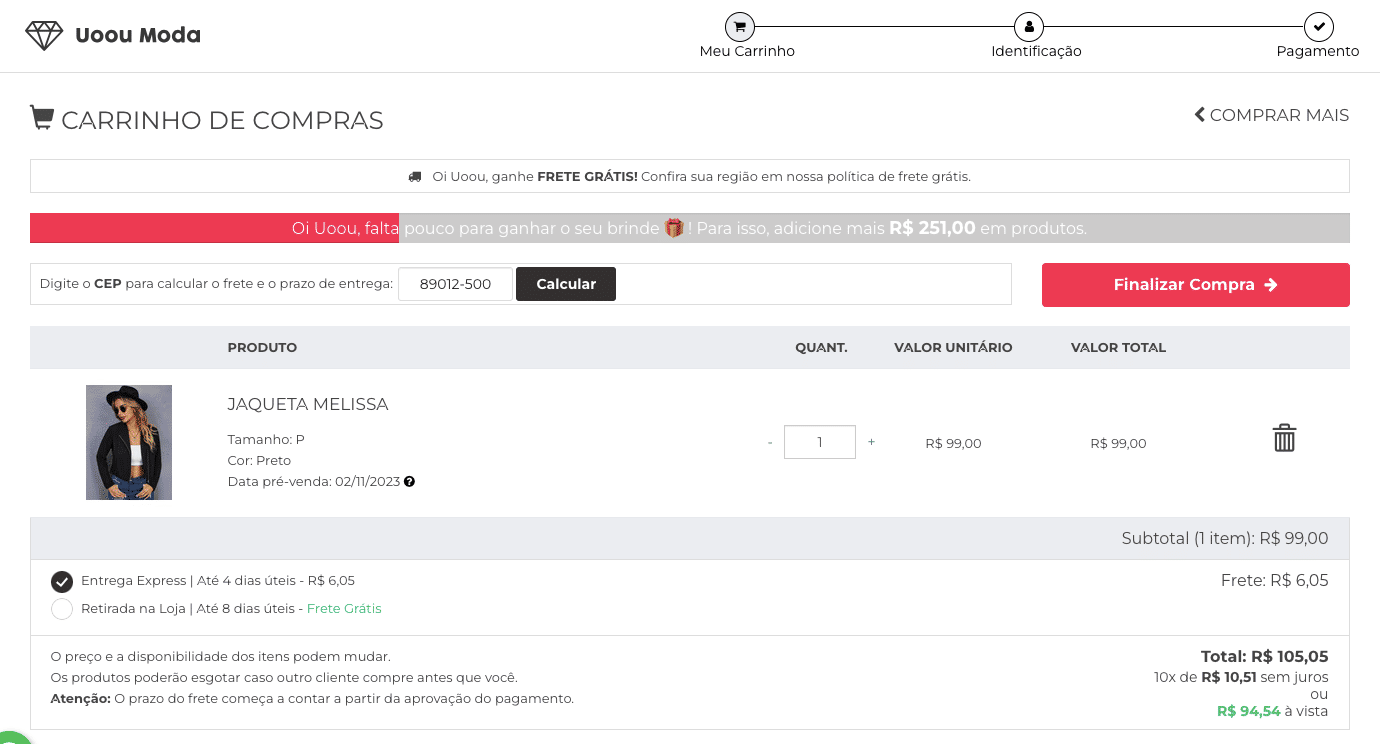Click the Total: R$ 105,05 text

coord(1265,657)
